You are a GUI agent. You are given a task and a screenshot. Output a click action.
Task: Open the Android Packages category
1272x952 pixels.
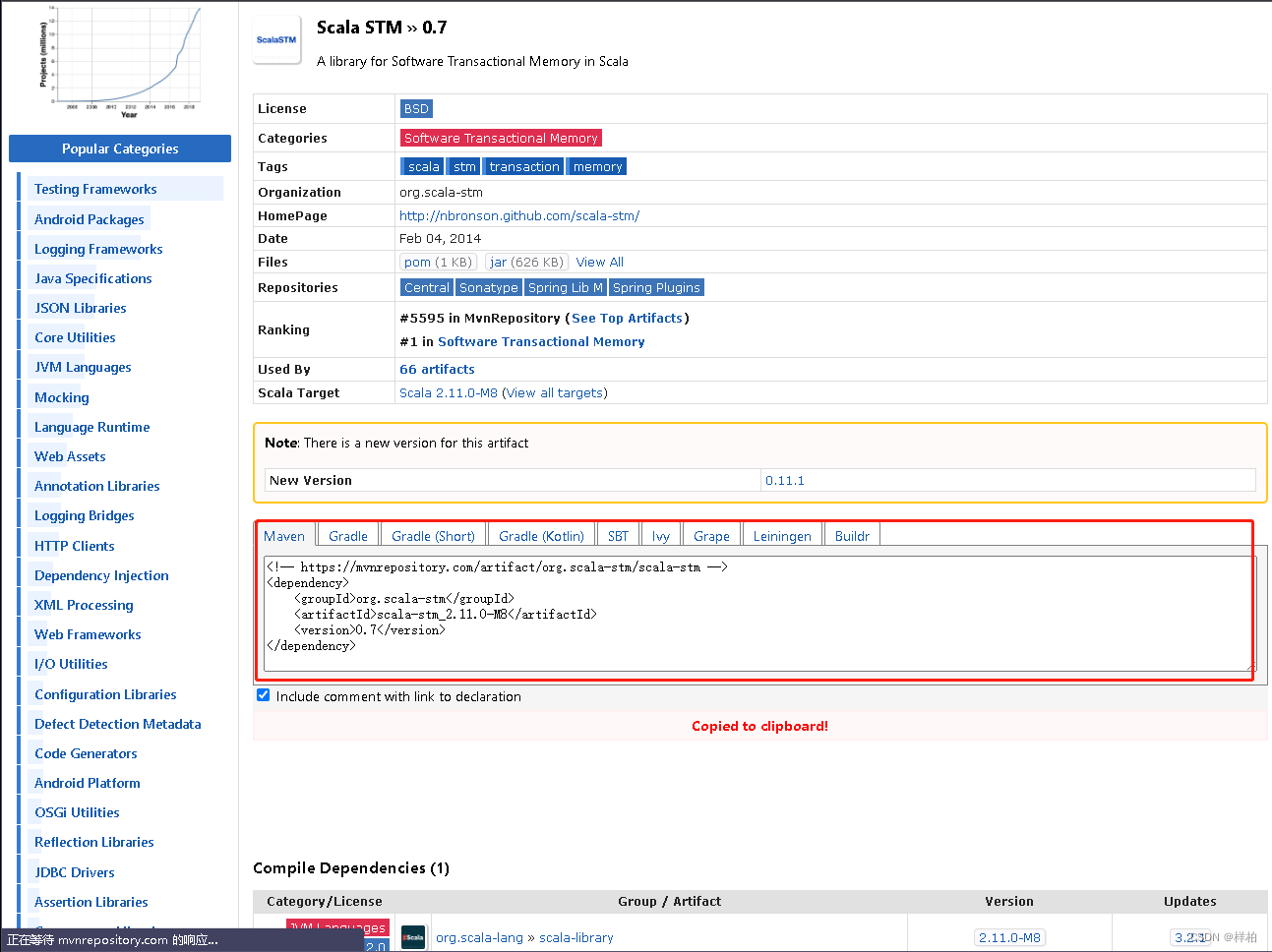point(90,220)
